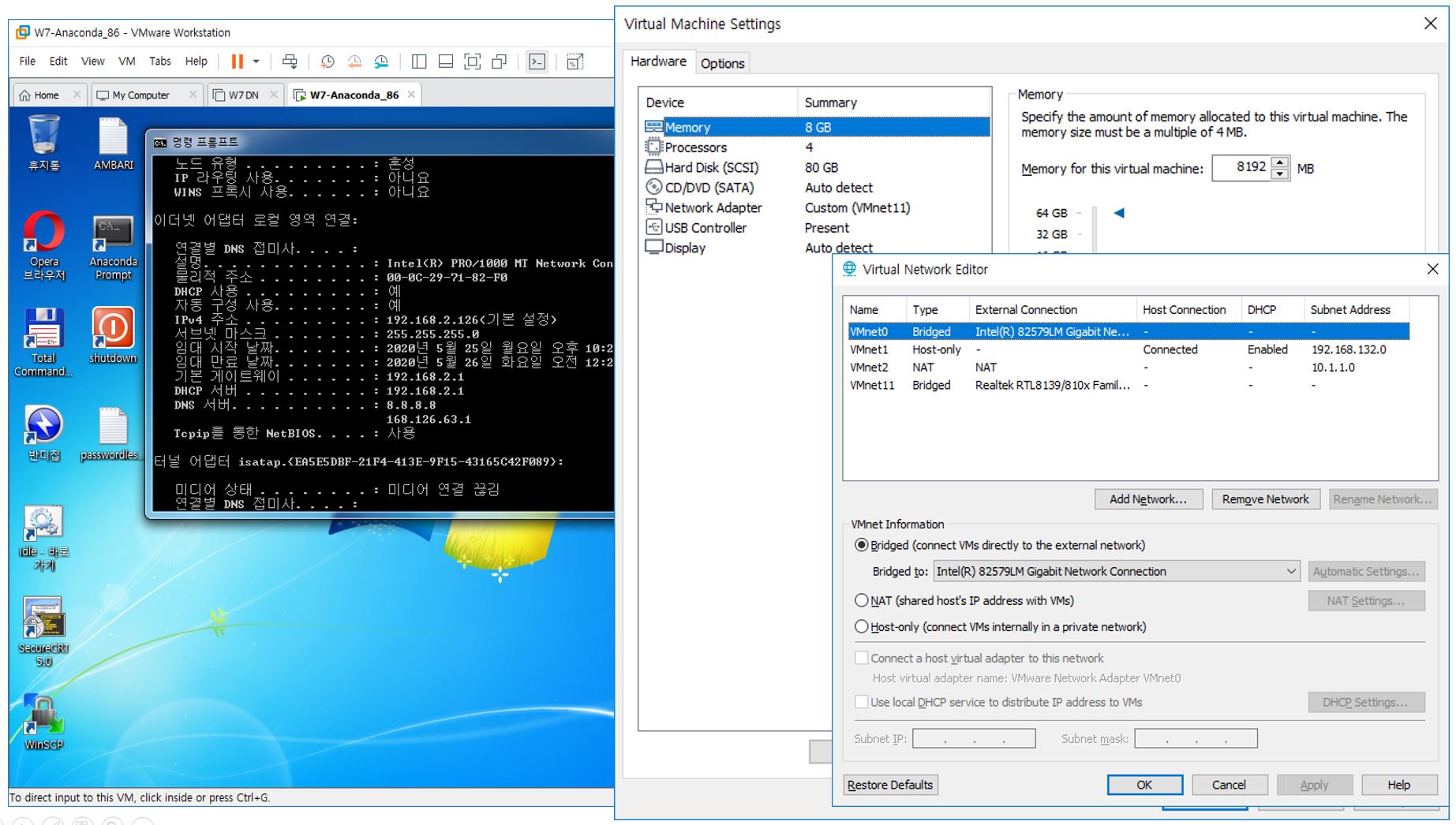The image size is (1456, 825).
Task: Click the Remove Network button
Action: click(x=1265, y=499)
